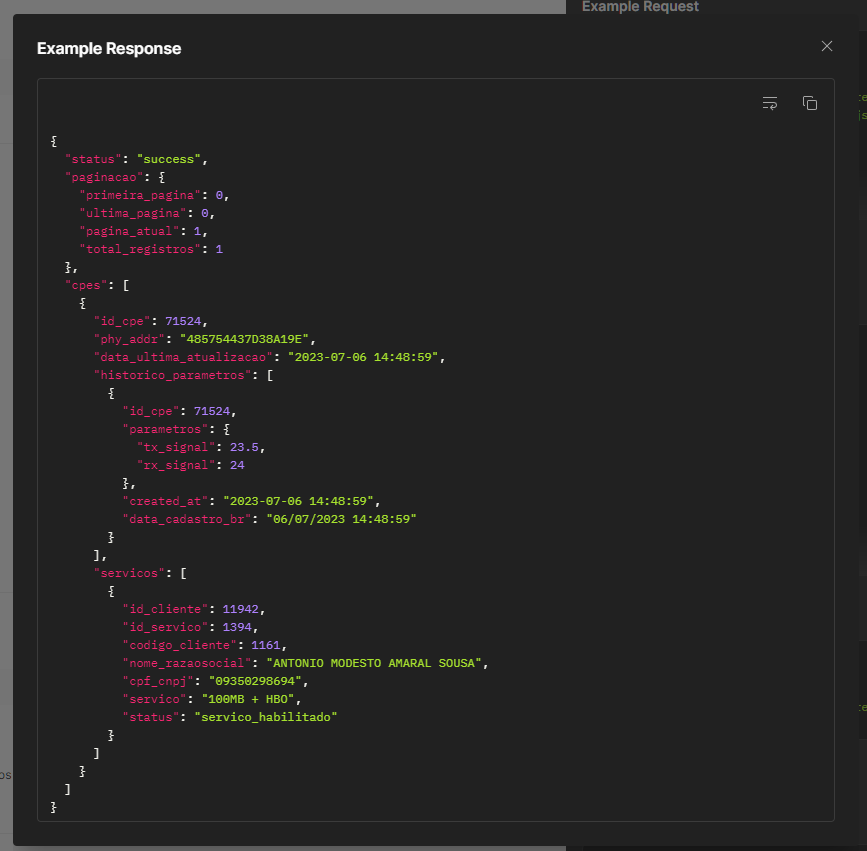Click the "Example Request" heading behind dialog
The width and height of the screenshot is (867, 851).
640,7
